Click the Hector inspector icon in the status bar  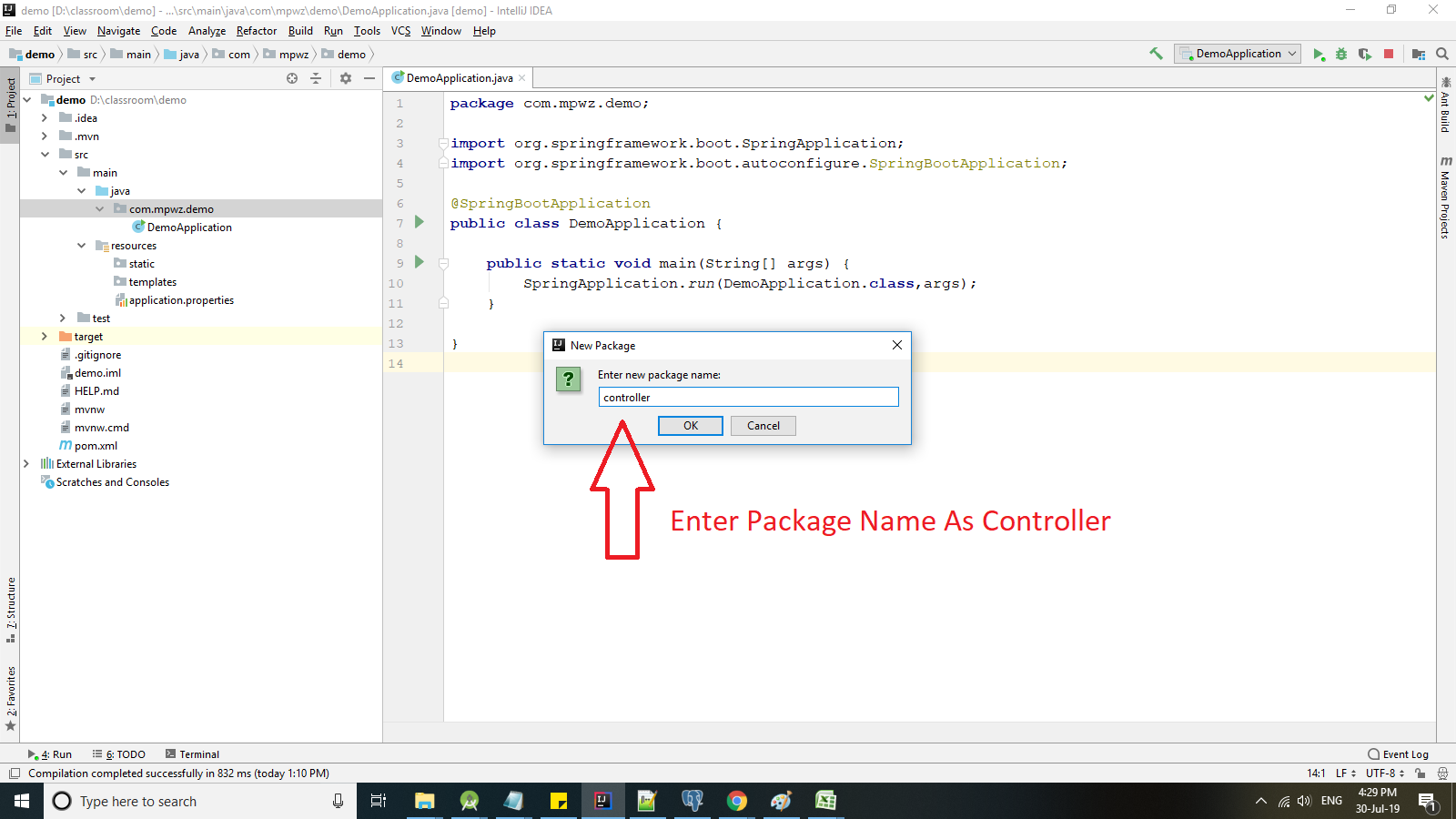1443,773
